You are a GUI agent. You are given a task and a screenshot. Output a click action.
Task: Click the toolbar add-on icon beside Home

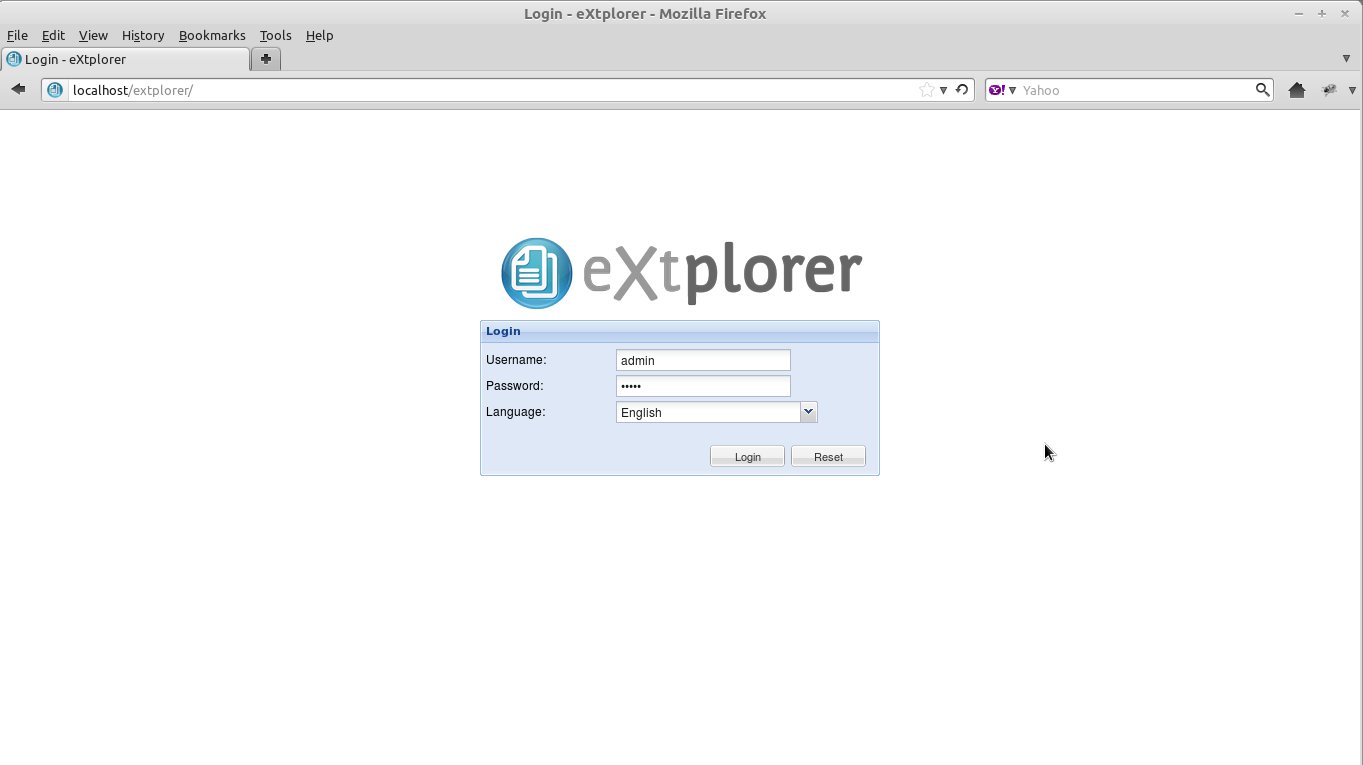(x=1329, y=90)
